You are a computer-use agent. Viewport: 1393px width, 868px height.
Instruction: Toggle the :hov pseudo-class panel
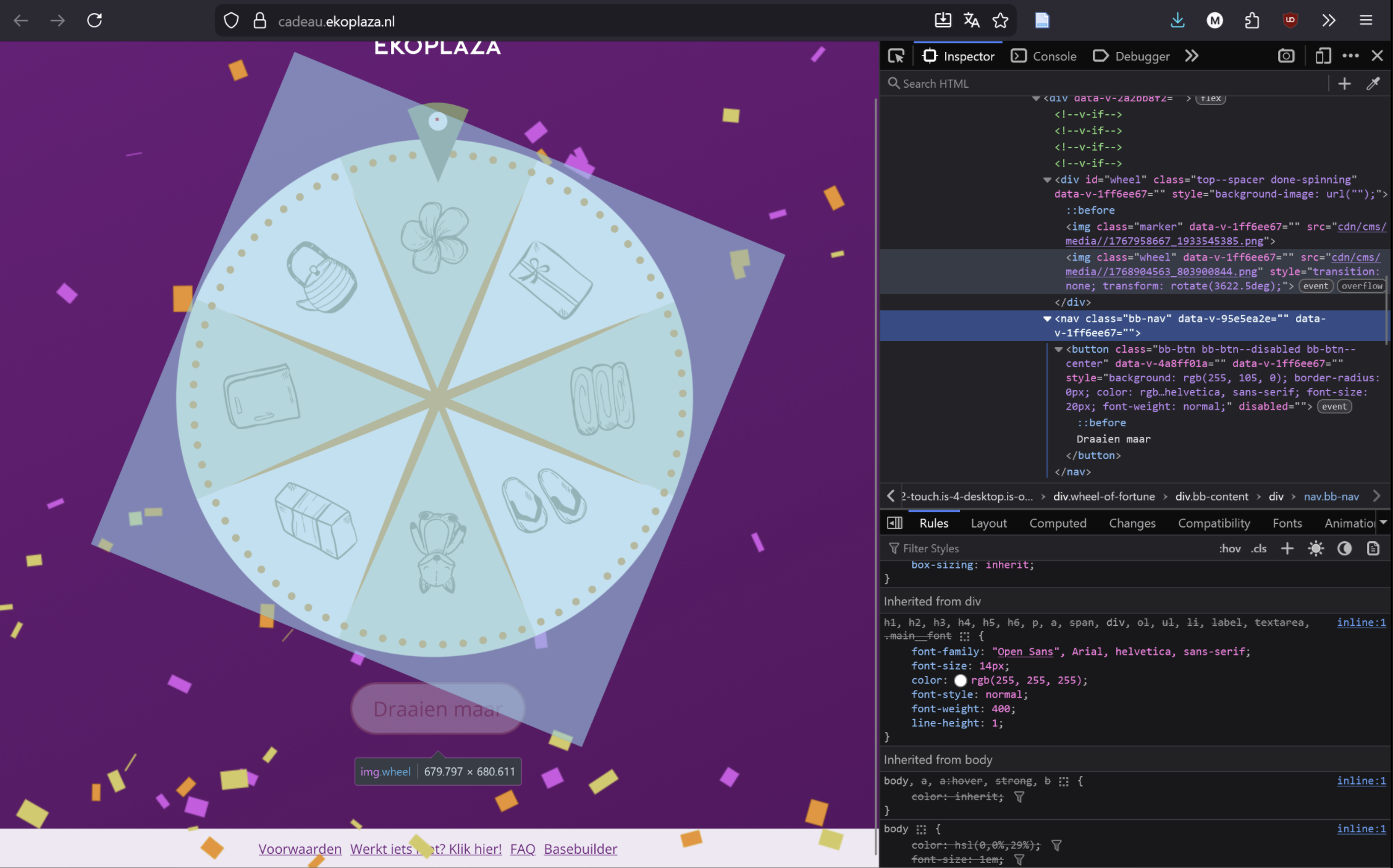click(1229, 549)
